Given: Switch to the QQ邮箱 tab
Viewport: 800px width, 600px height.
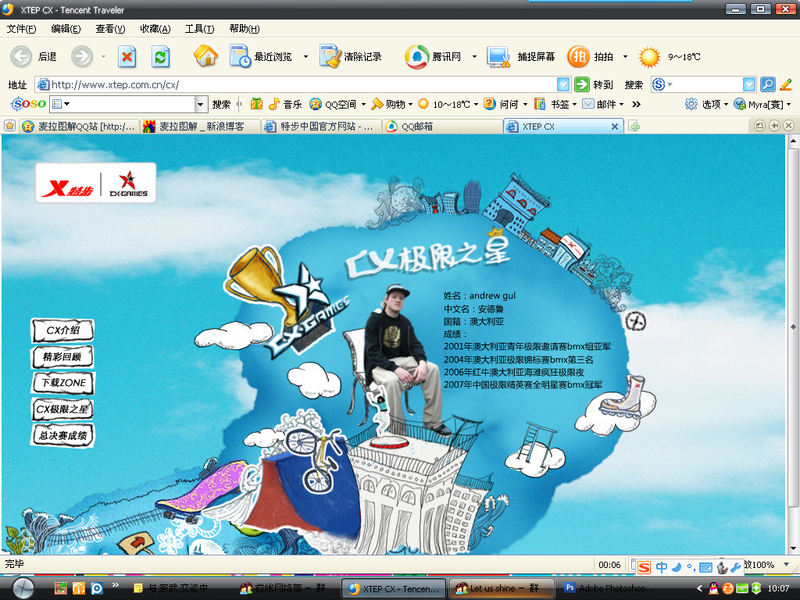Looking at the screenshot, I should coord(442,126).
